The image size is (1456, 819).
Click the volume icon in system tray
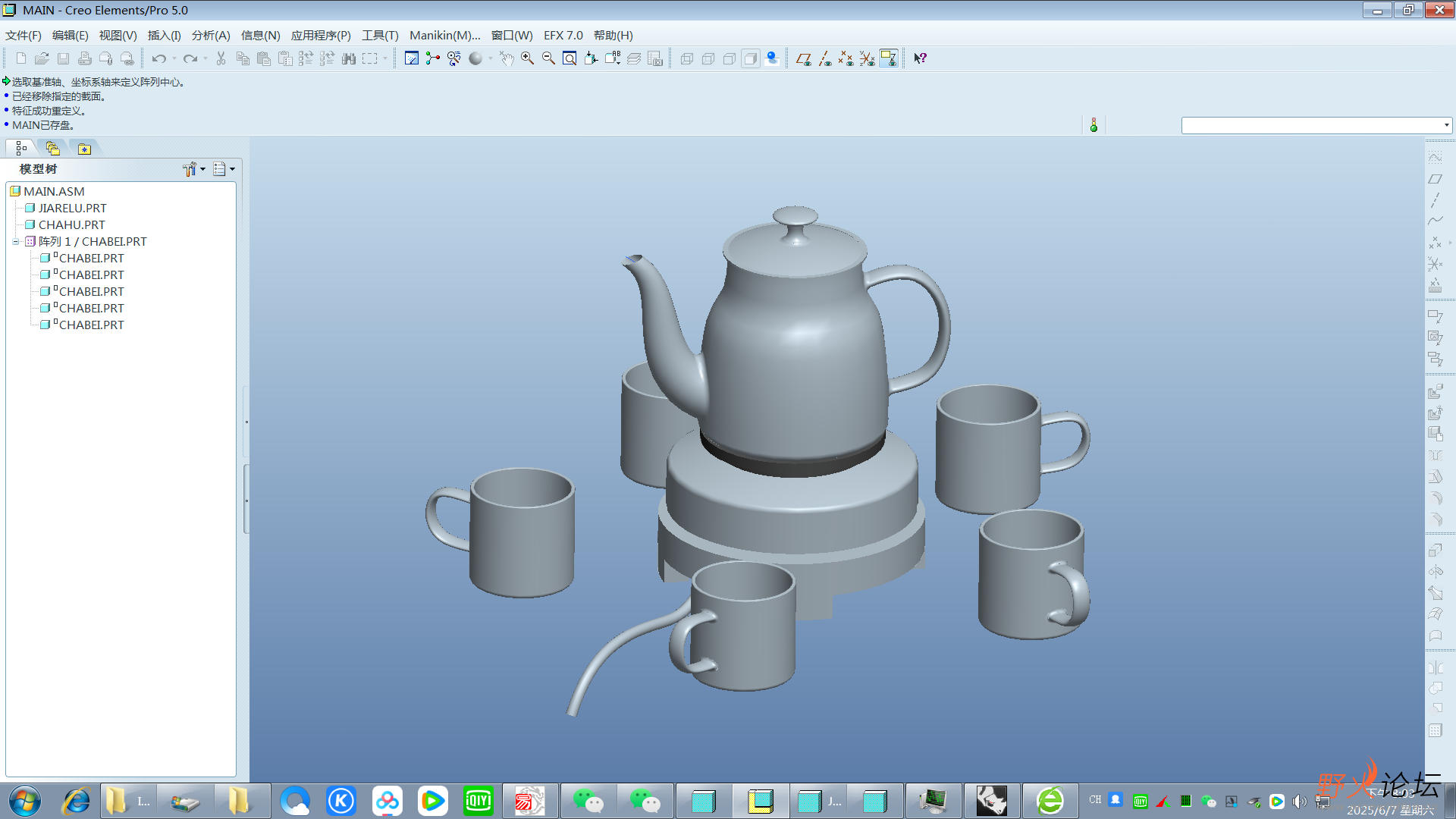(1299, 802)
